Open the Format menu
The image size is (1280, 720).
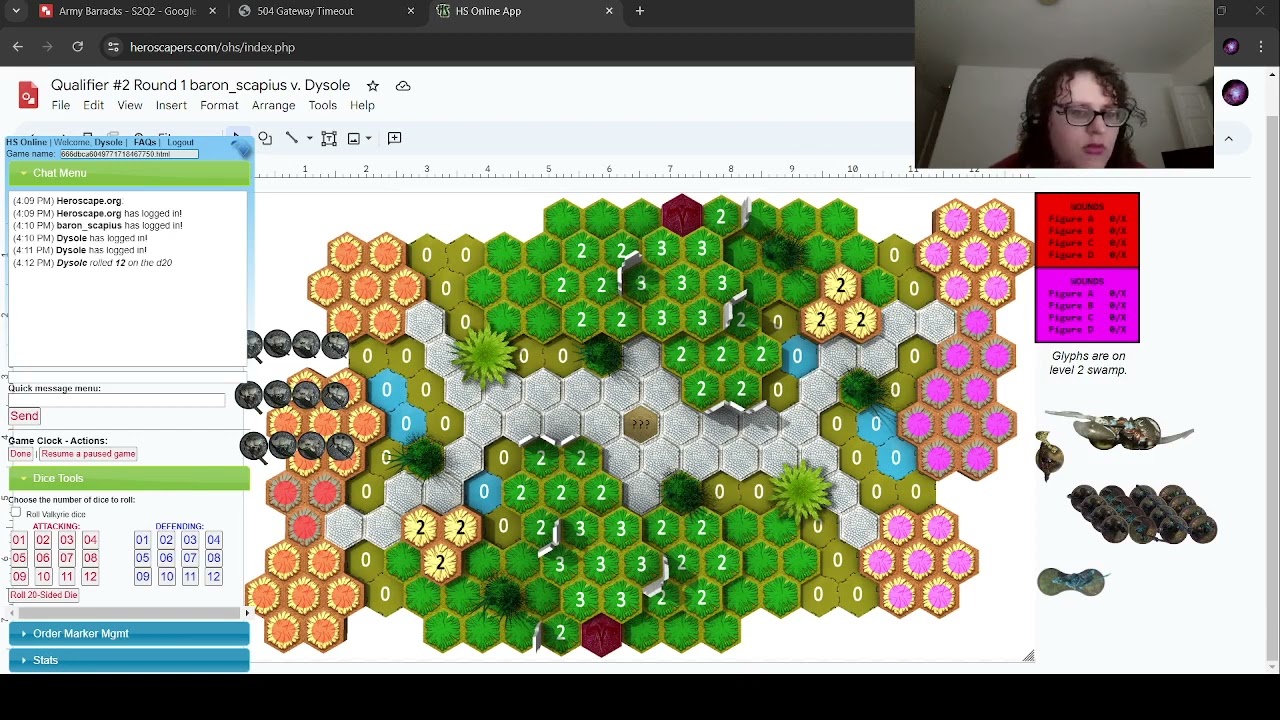[x=219, y=105]
